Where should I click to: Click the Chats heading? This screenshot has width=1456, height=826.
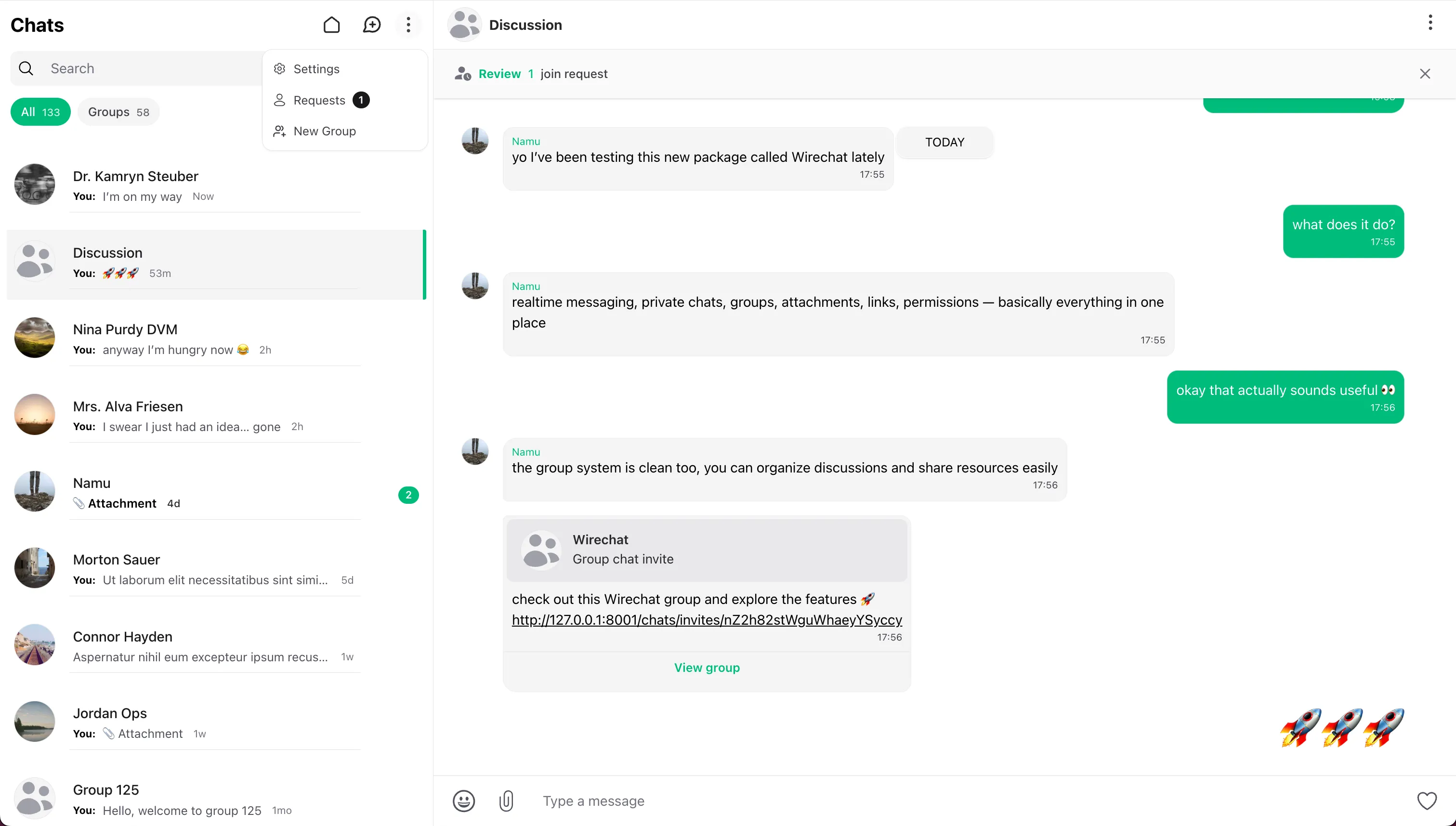[38, 25]
